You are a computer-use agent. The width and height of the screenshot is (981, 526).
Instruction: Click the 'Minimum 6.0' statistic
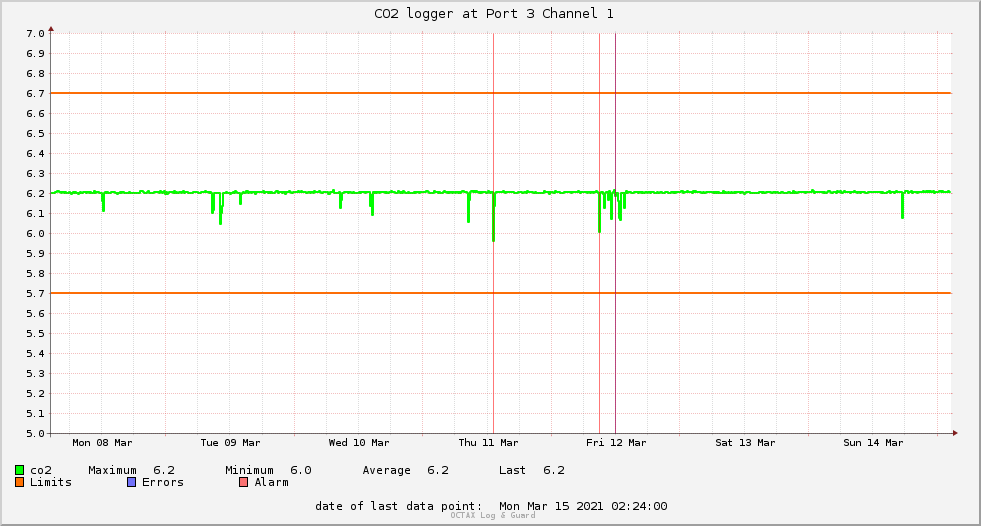point(268,470)
